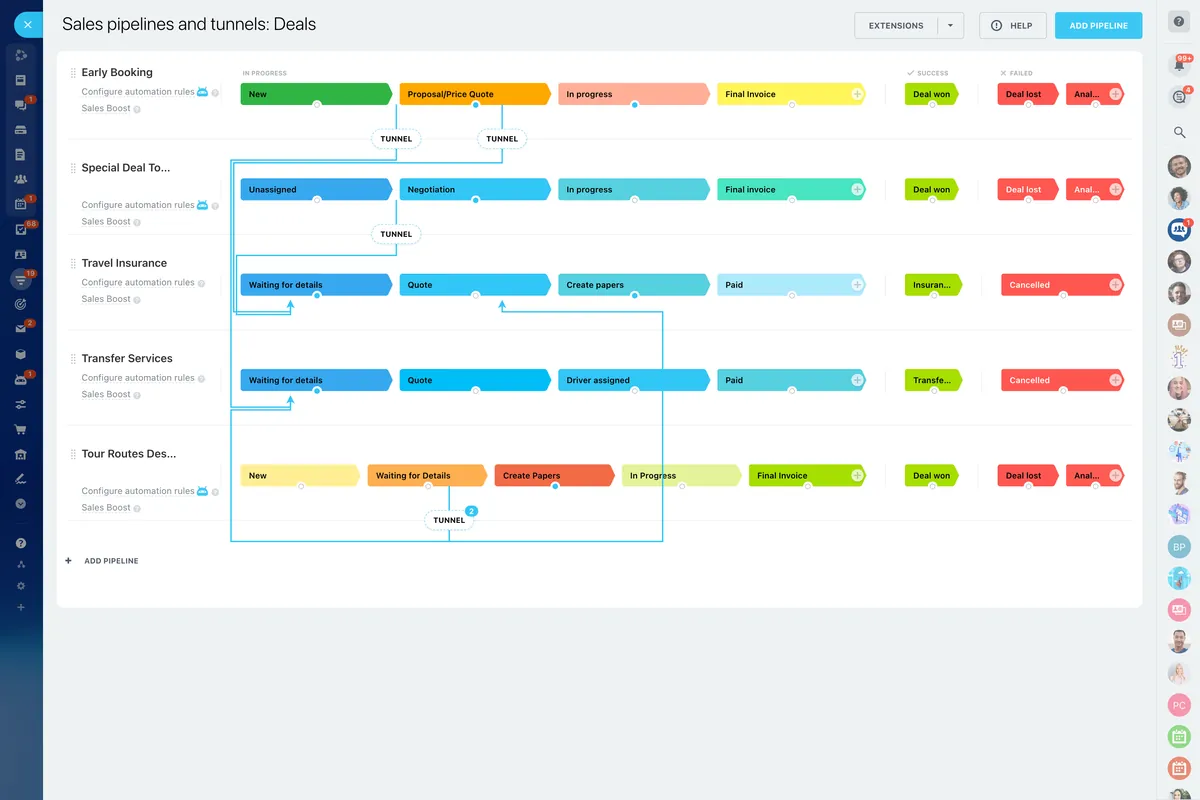
Task: Open notifications bell with 99+ badge
Action: coord(1178,66)
